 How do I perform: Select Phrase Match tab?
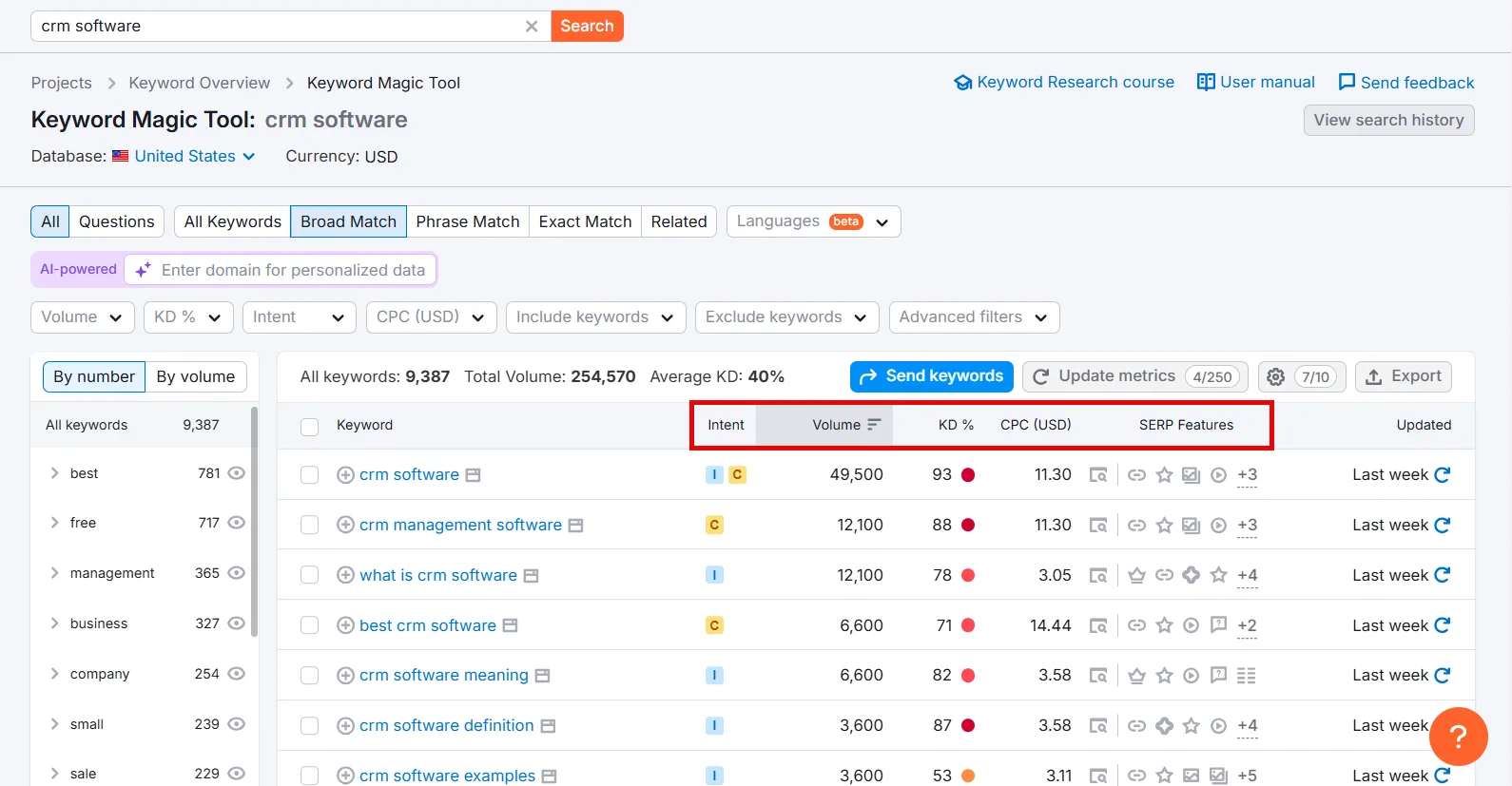[468, 221]
